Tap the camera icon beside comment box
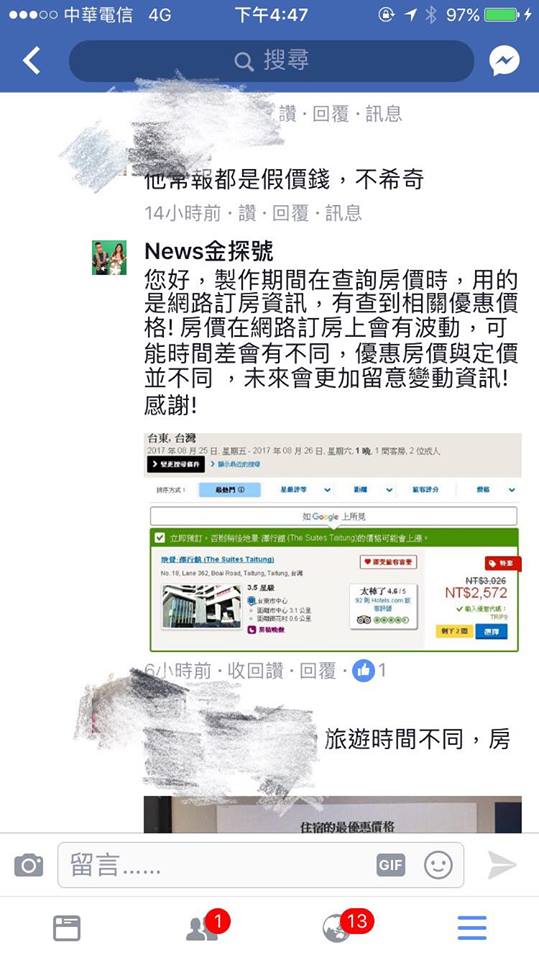Image resolution: width=539 pixels, height=960 pixels. (28, 865)
